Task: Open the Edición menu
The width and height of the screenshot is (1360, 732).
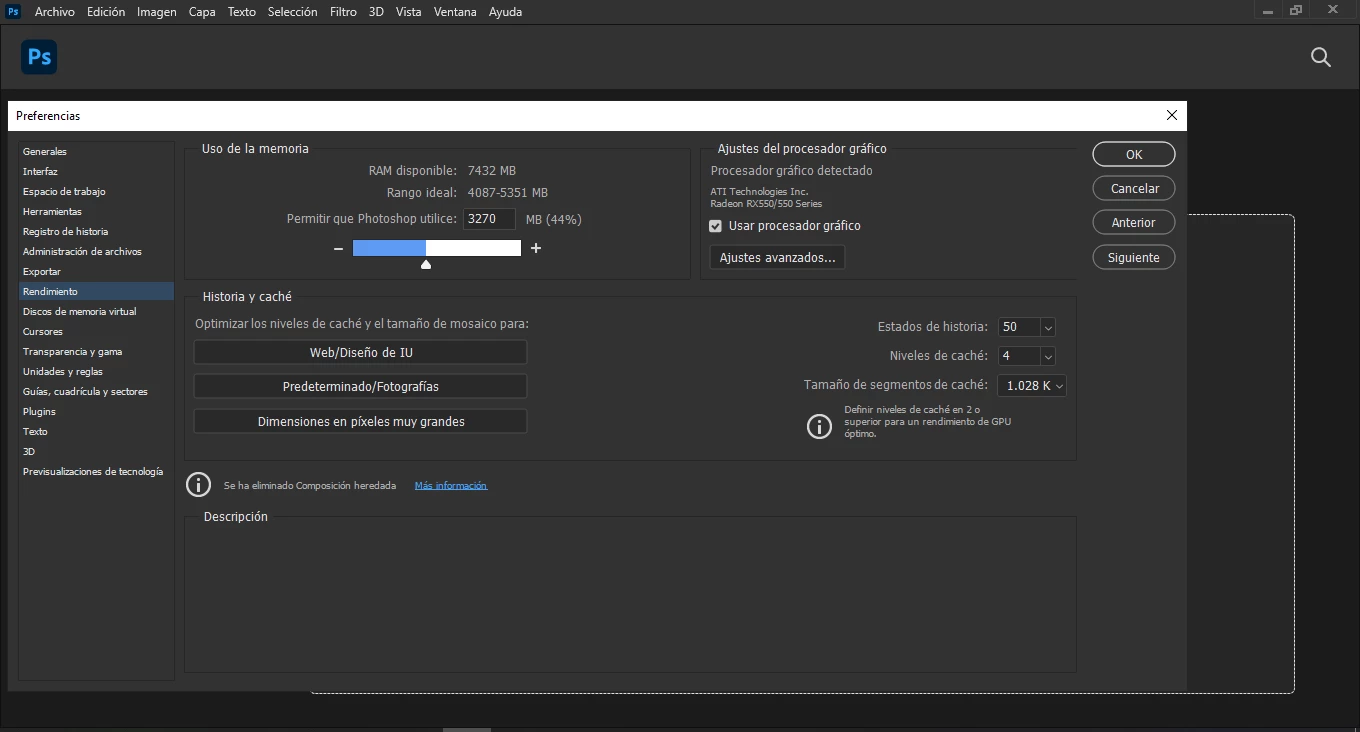Action: (x=106, y=12)
